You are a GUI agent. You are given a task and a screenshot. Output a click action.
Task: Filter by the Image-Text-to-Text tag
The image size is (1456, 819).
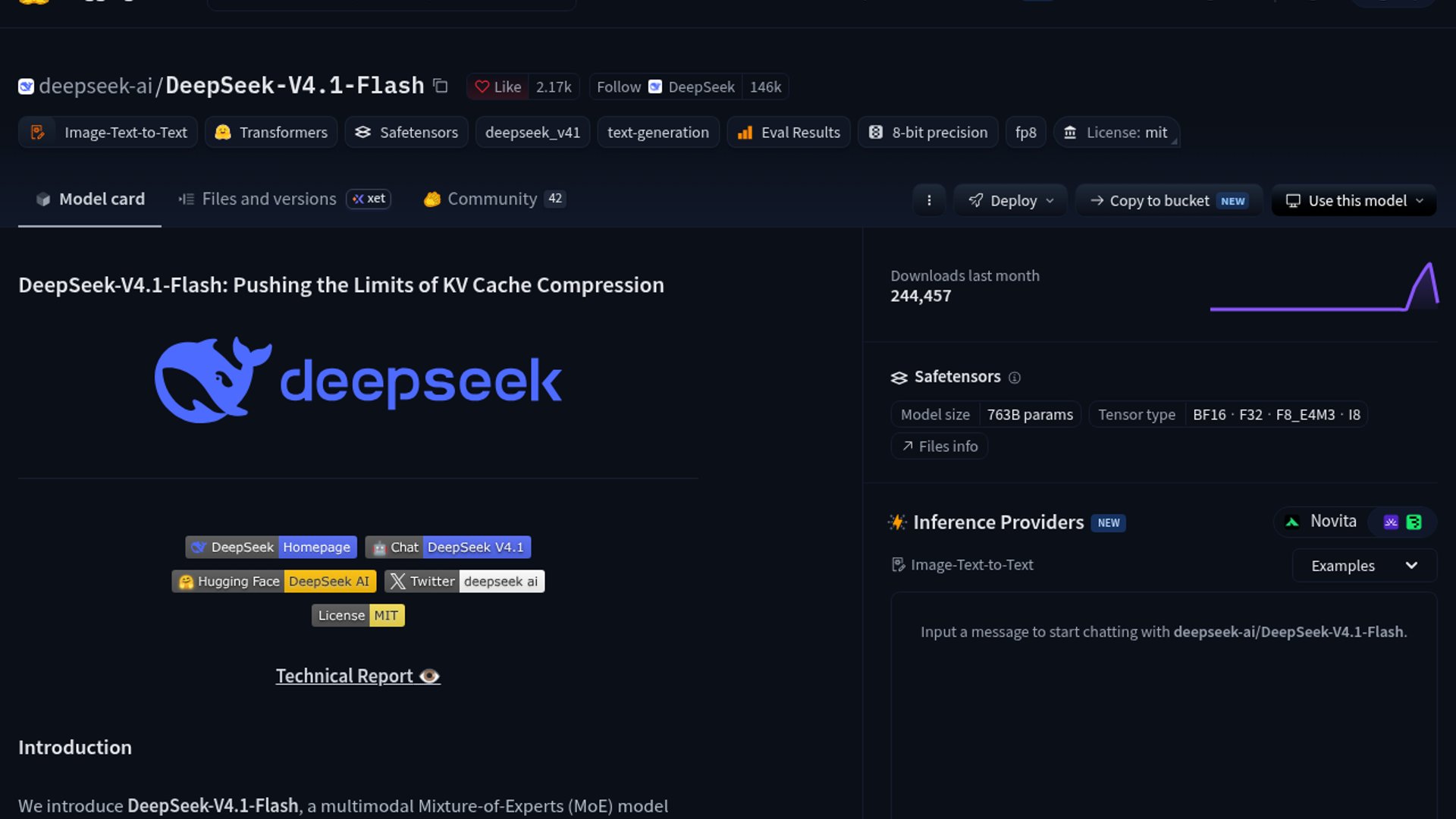(108, 132)
